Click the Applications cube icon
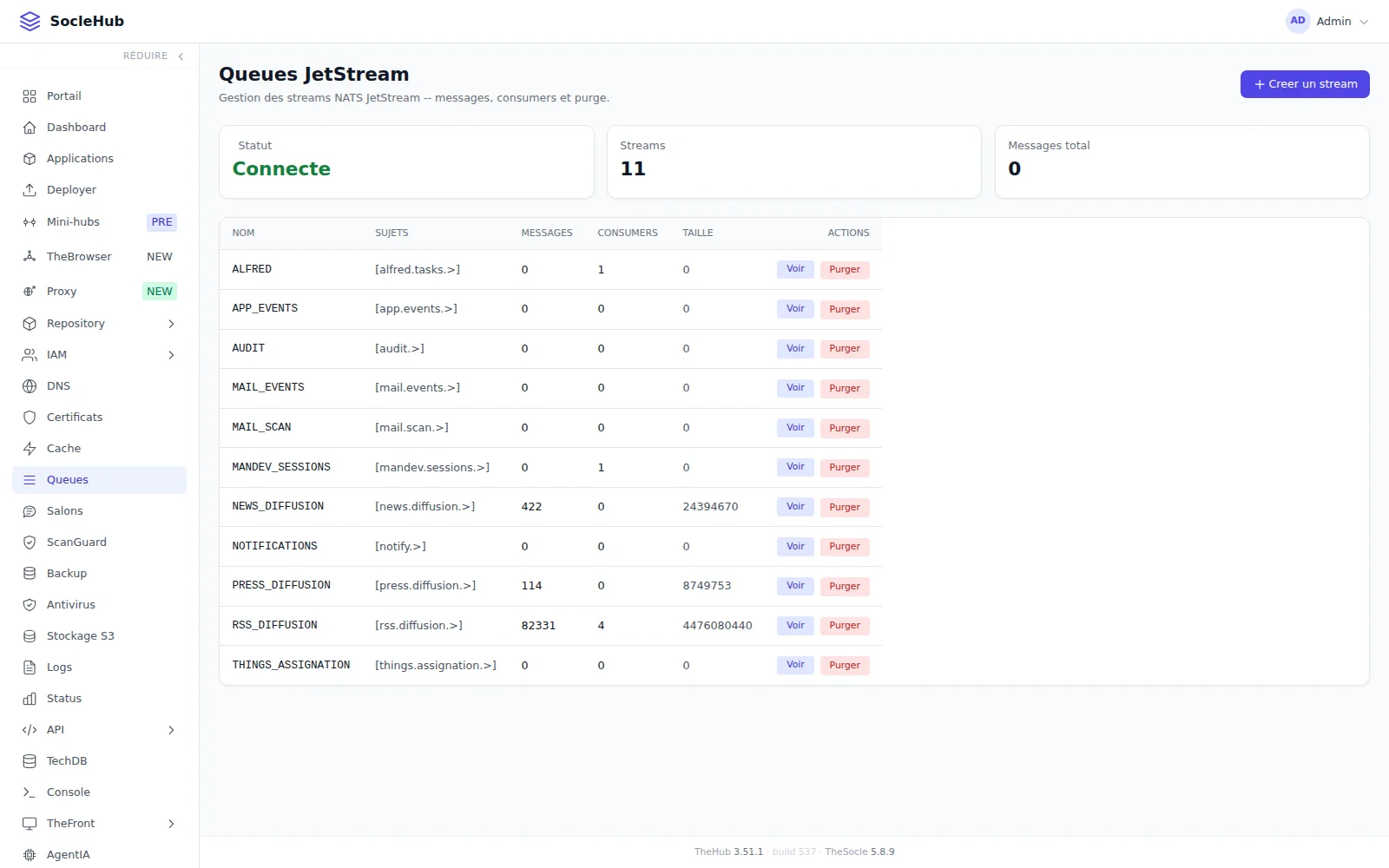This screenshot has width=1389, height=868. tap(30, 159)
